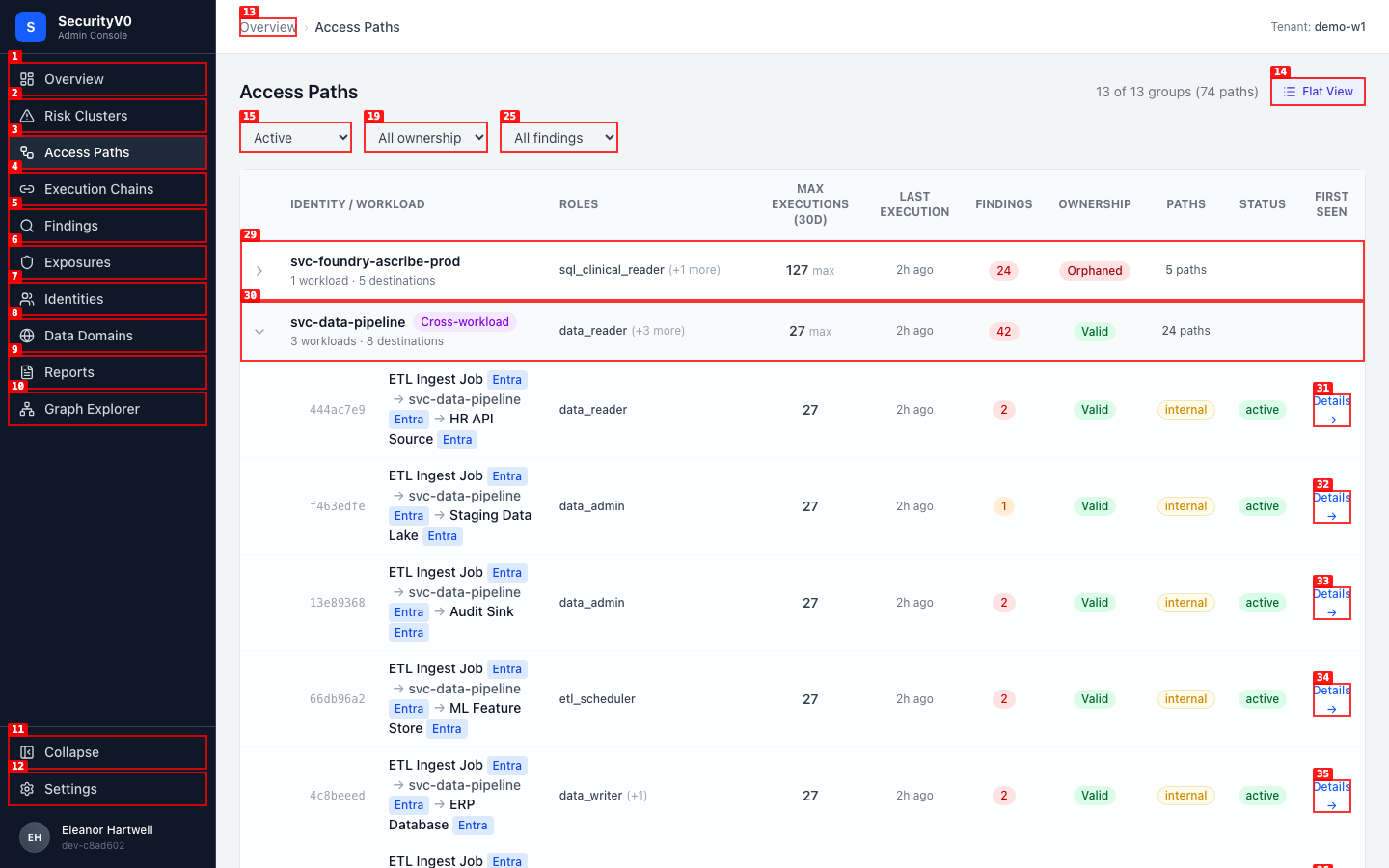Click orange 1 finding badge for f463edfe
Image resolution: width=1389 pixels, height=868 pixels.
coord(1004,506)
